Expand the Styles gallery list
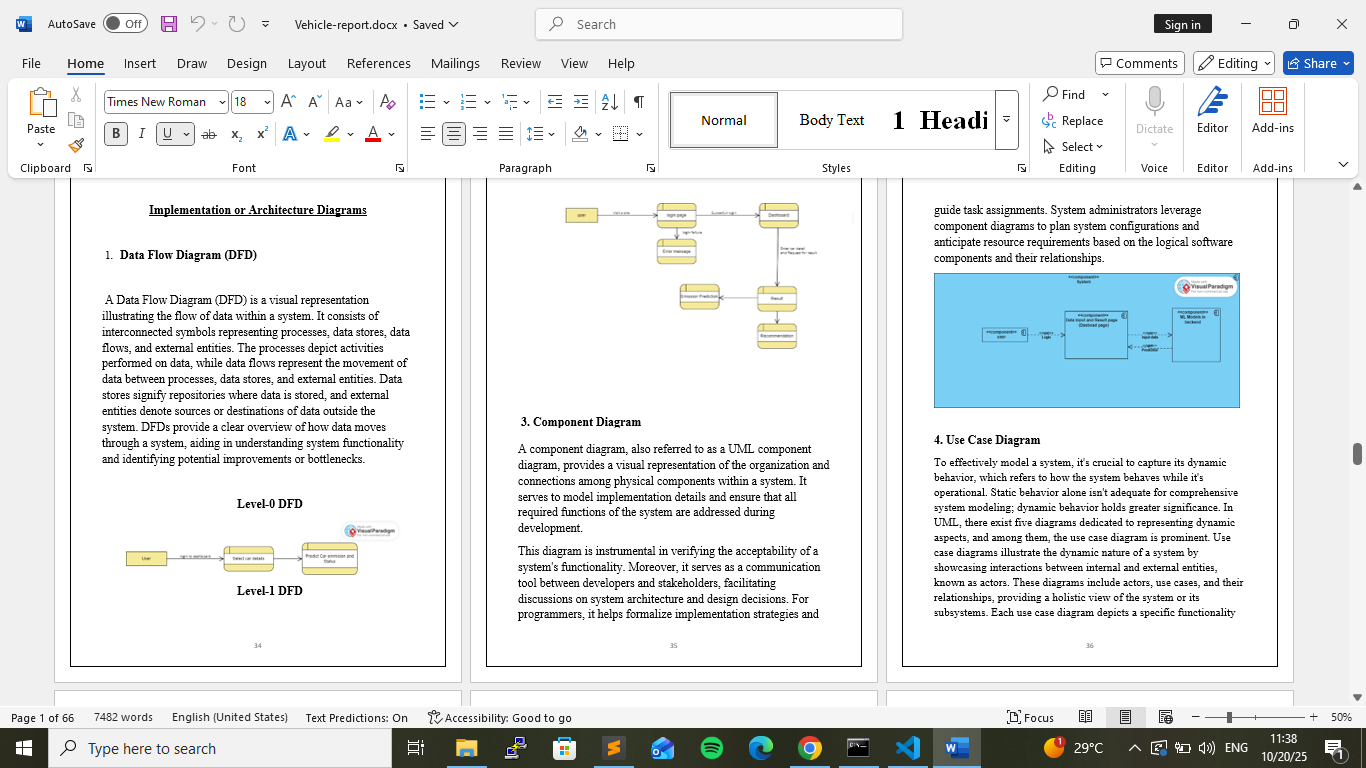The height and width of the screenshot is (768, 1366). pos(1006,119)
